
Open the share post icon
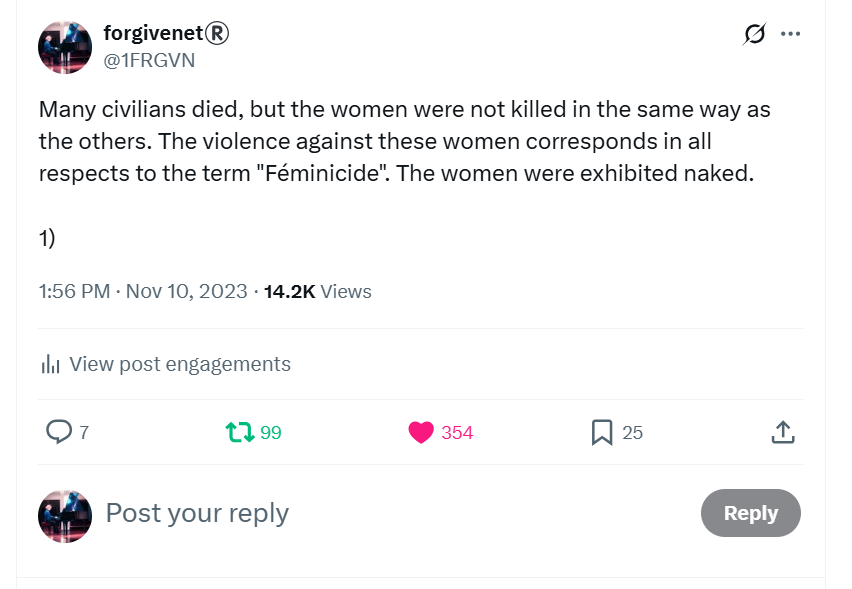[x=783, y=433]
